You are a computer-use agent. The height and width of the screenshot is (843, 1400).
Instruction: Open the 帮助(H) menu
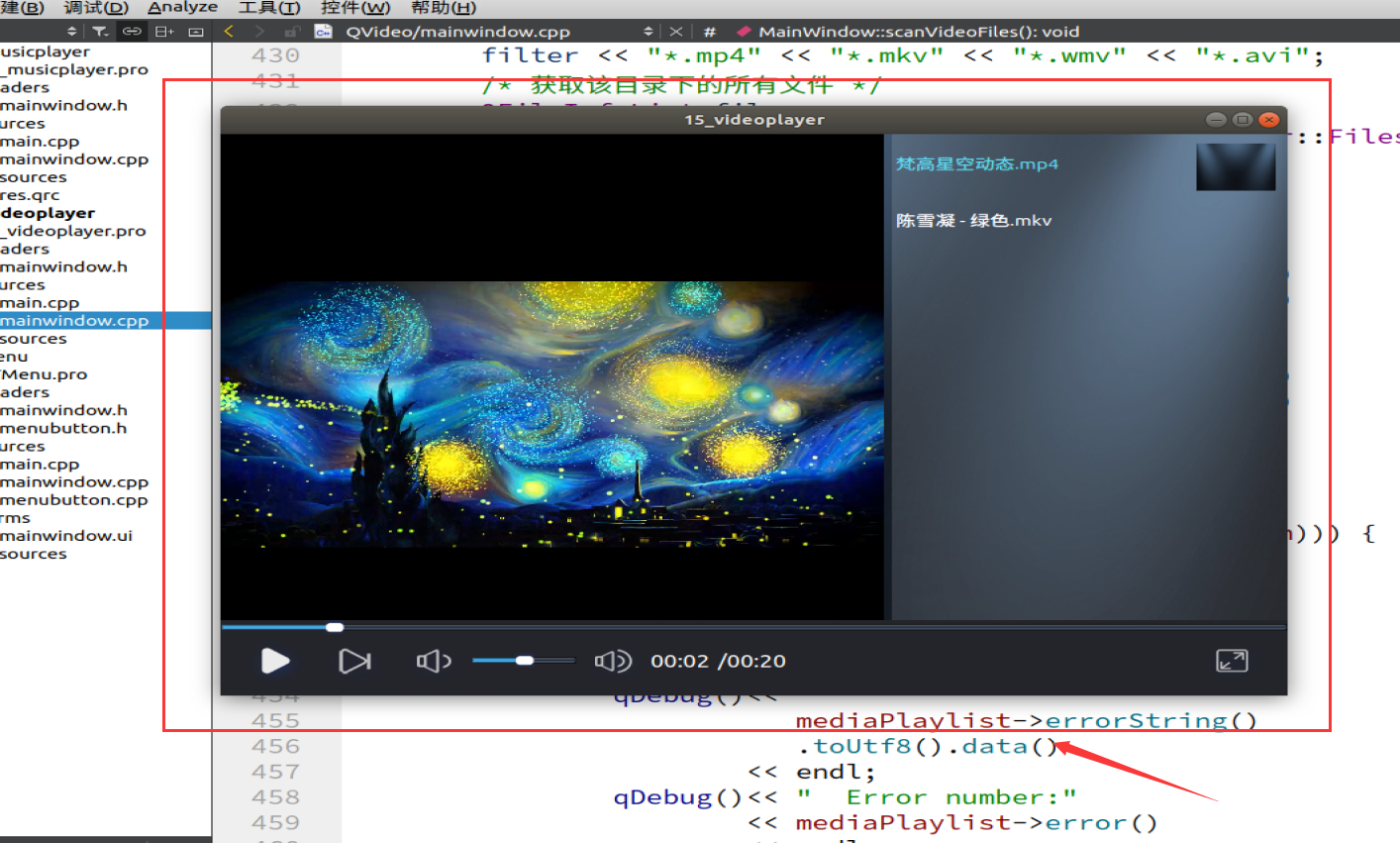coord(444,7)
